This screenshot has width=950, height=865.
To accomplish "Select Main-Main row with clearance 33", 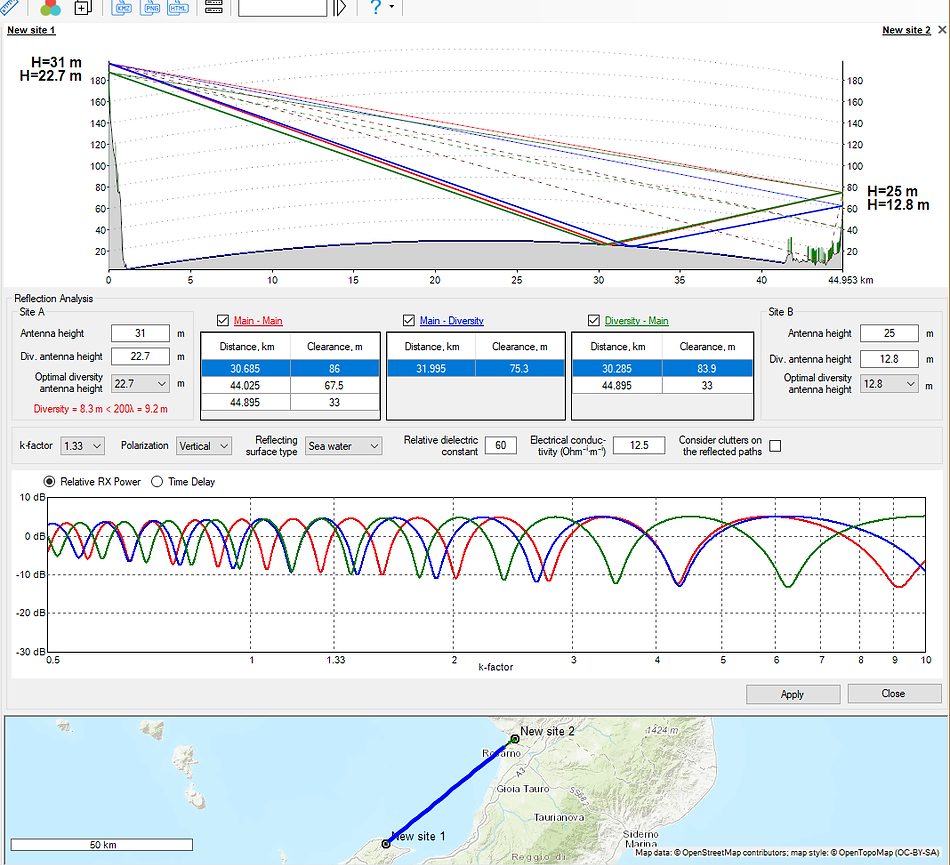I will pyautogui.click(x=290, y=402).
